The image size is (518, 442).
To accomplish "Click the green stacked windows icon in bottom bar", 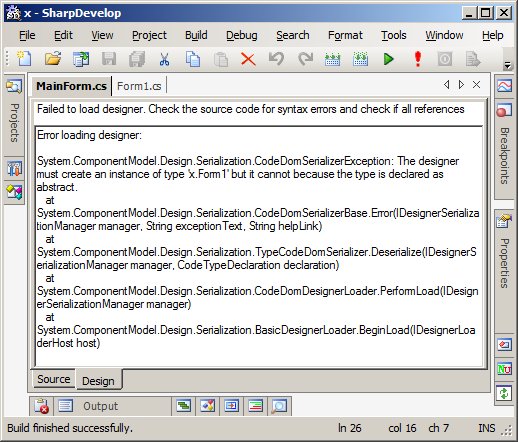I will tap(184, 406).
